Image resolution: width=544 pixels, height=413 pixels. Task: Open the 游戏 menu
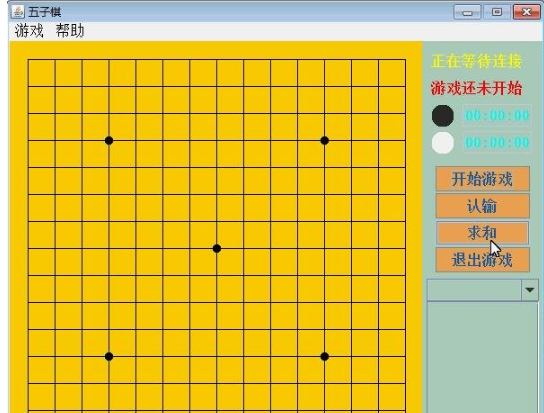(x=29, y=31)
